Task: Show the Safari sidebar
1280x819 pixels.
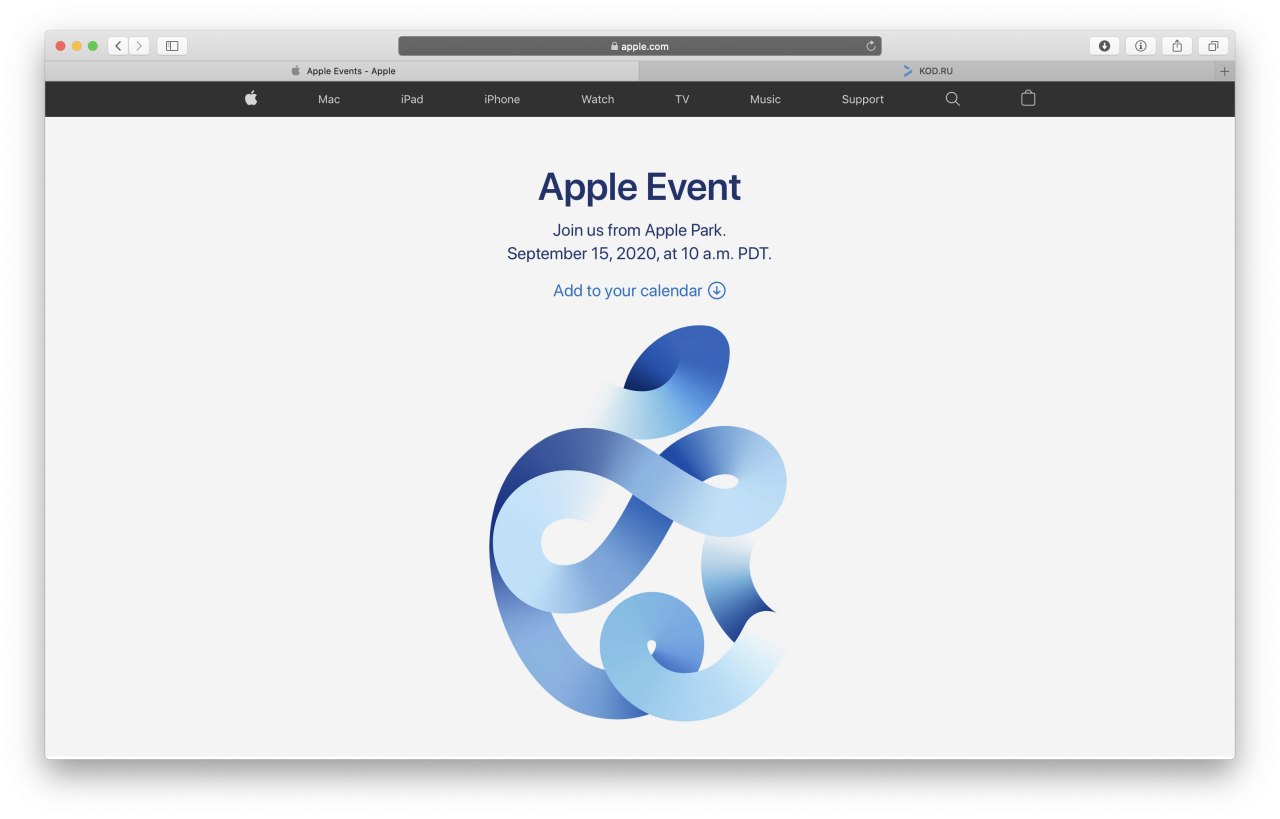Action: [172, 46]
